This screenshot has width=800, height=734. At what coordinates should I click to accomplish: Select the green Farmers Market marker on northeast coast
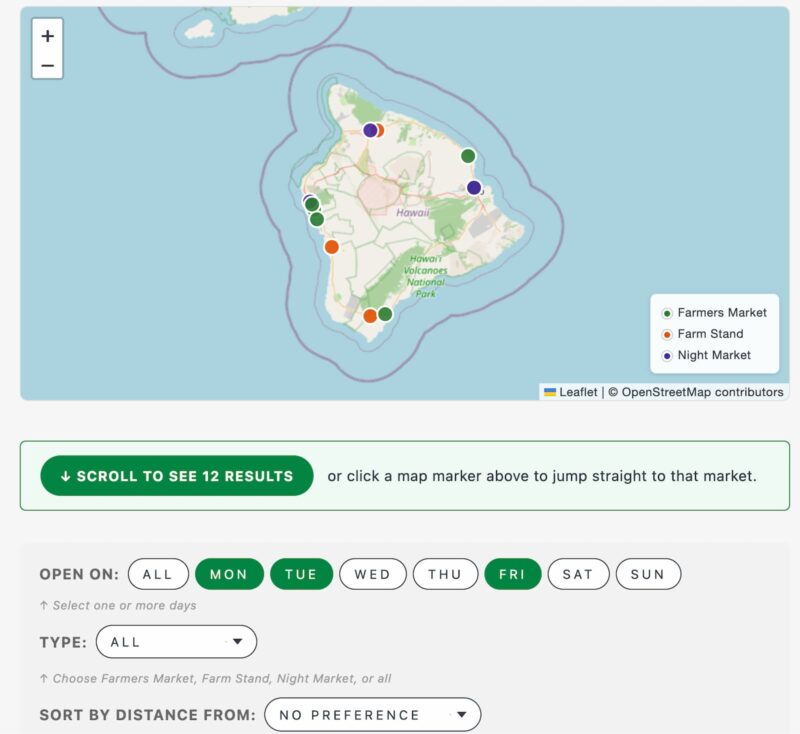[x=468, y=156]
